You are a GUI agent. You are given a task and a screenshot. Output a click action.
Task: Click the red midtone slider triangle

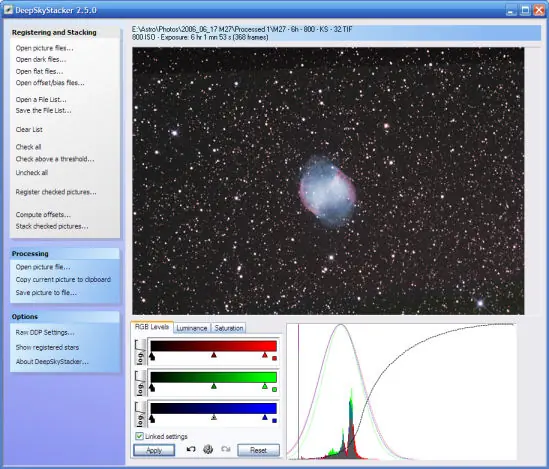pyautogui.click(x=214, y=355)
